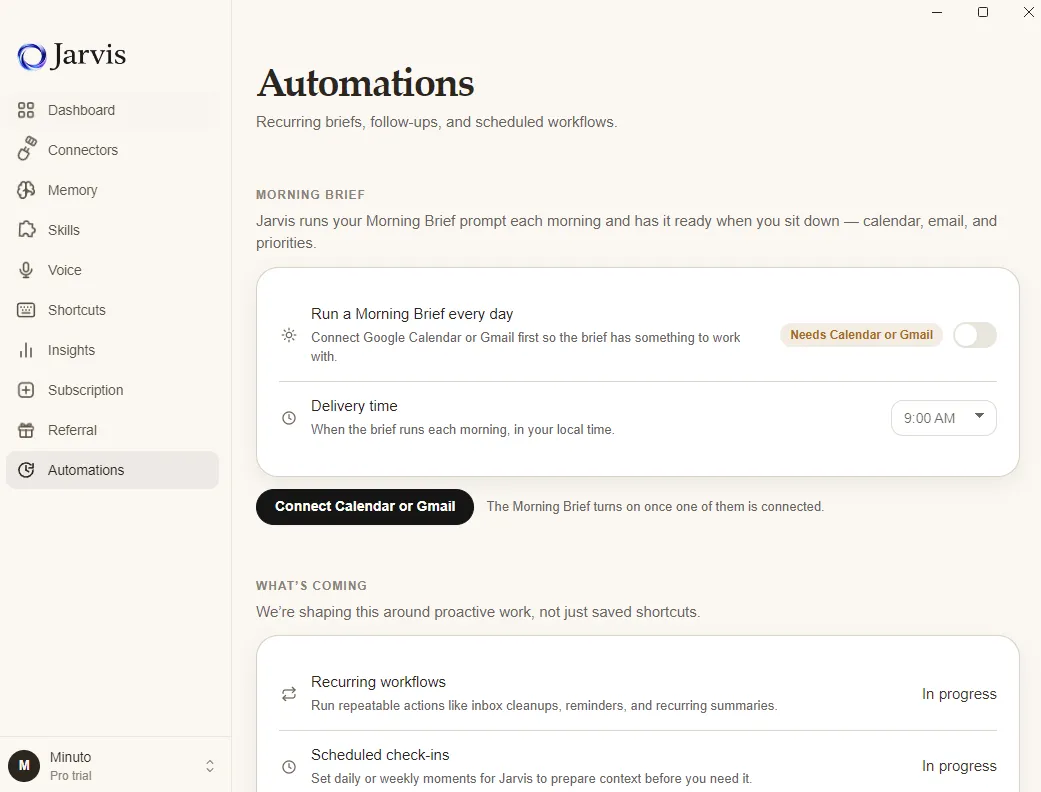This screenshot has width=1041, height=792.
Task: Click the Automations page heading
Action: click(x=365, y=84)
